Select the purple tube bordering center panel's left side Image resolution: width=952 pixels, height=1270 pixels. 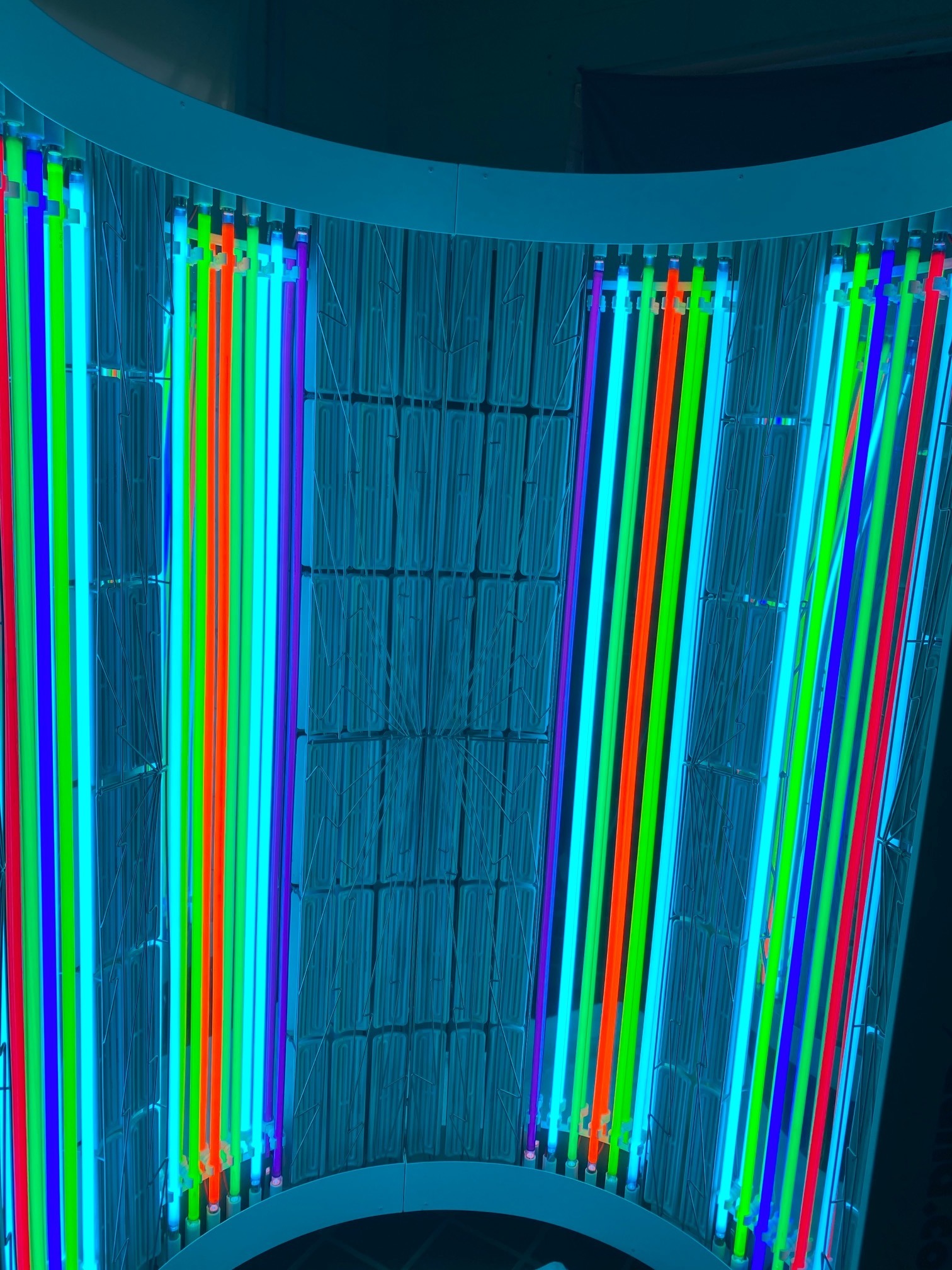(292, 630)
